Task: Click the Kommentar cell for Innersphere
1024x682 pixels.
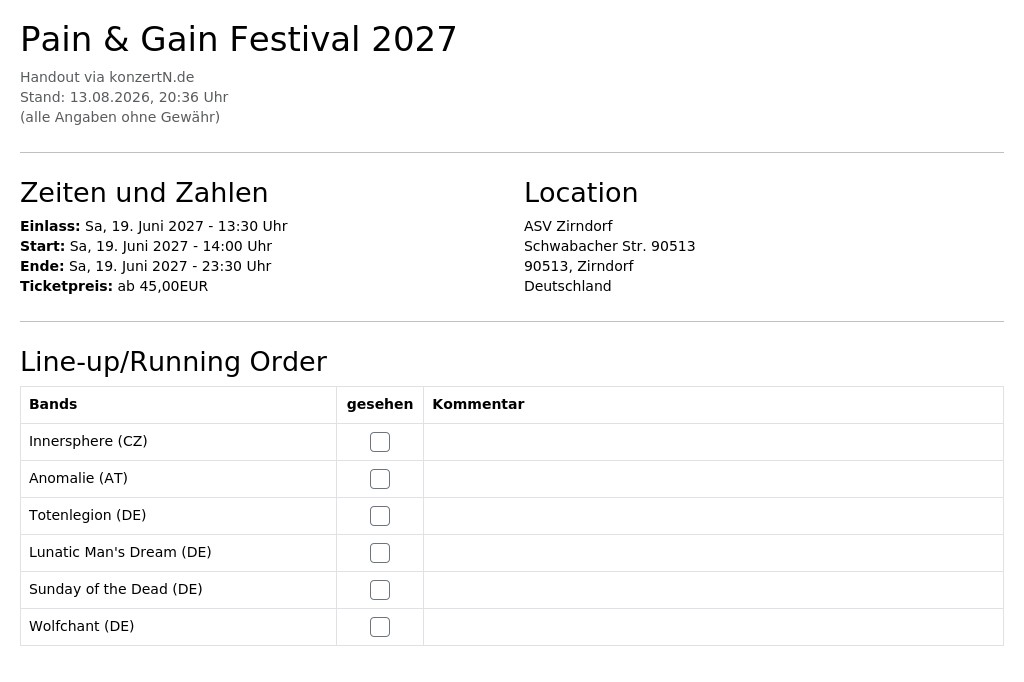Action: coord(713,442)
